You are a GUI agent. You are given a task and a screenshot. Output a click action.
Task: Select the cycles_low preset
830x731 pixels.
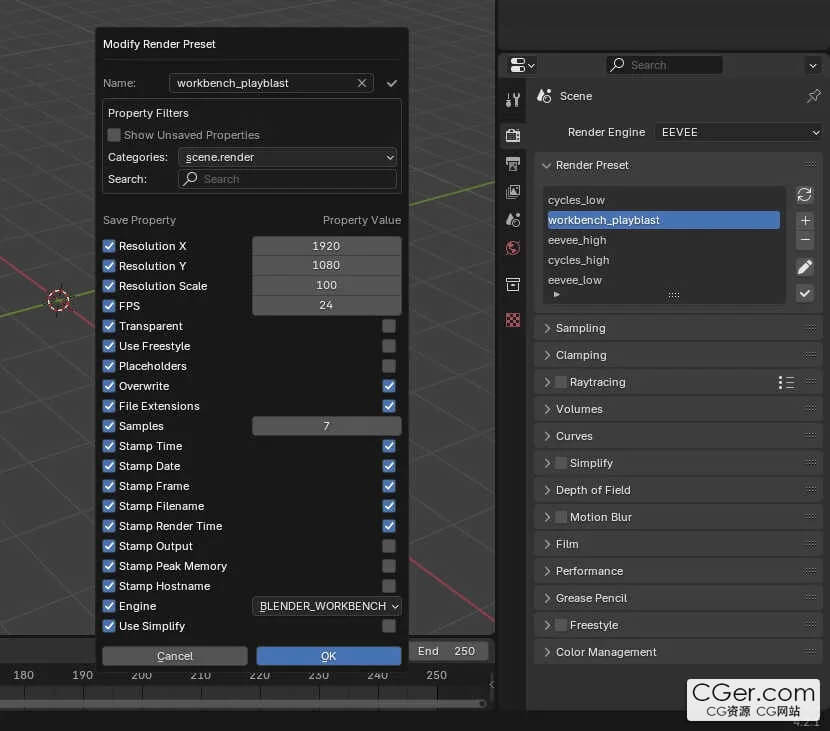[x=576, y=200]
